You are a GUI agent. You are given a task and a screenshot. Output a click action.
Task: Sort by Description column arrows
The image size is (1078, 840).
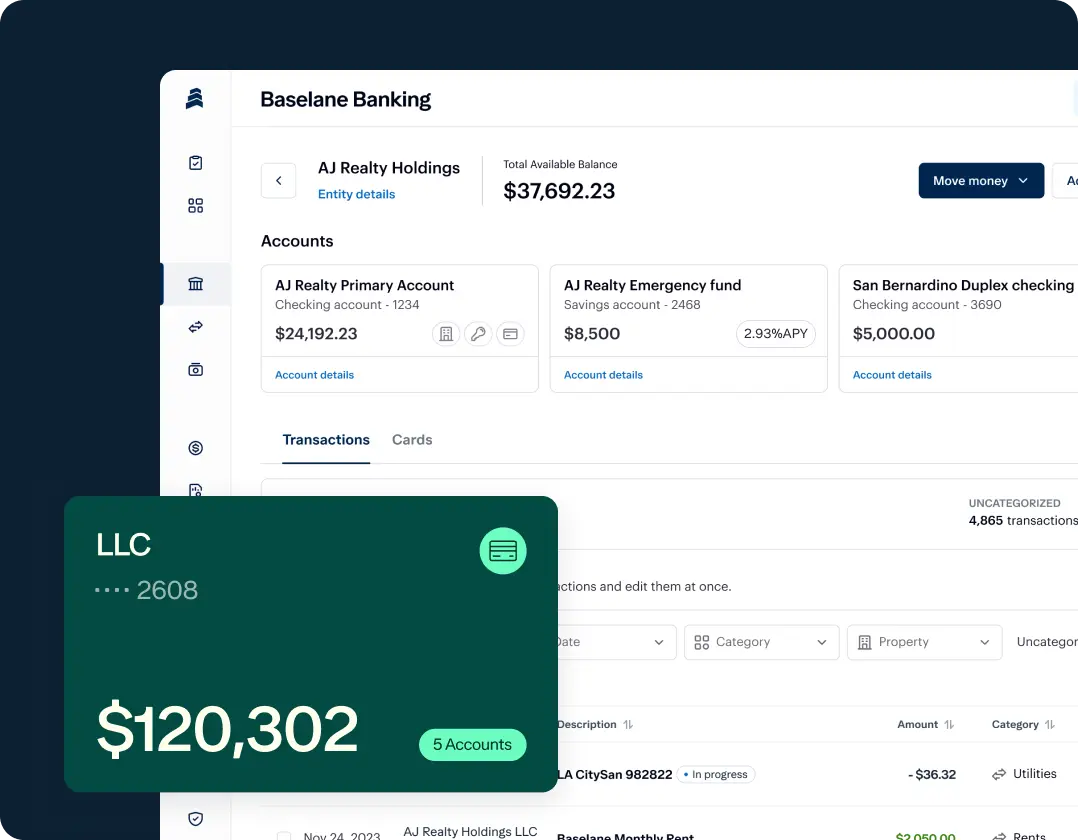point(628,725)
